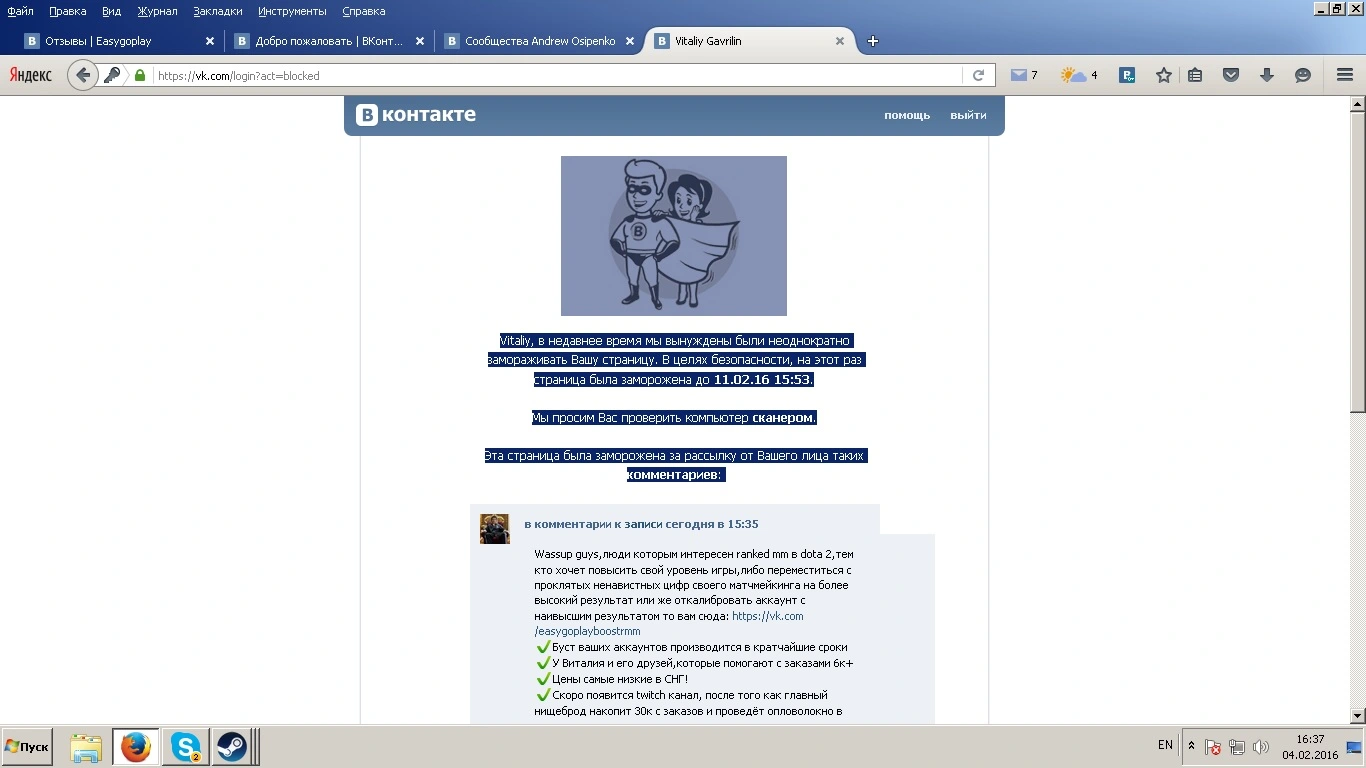This screenshot has width=1366, height=768.
Task: Show bookmarks list icon
Action: tap(1195, 75)
